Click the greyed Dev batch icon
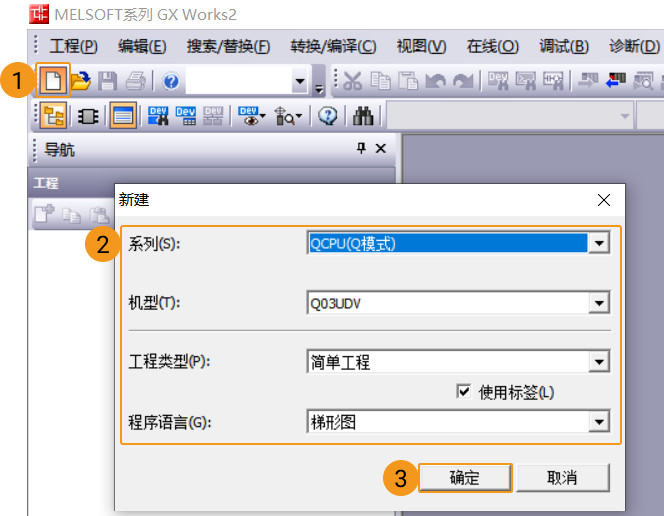Screen dimensions: 664x516 tap(213, 116)
